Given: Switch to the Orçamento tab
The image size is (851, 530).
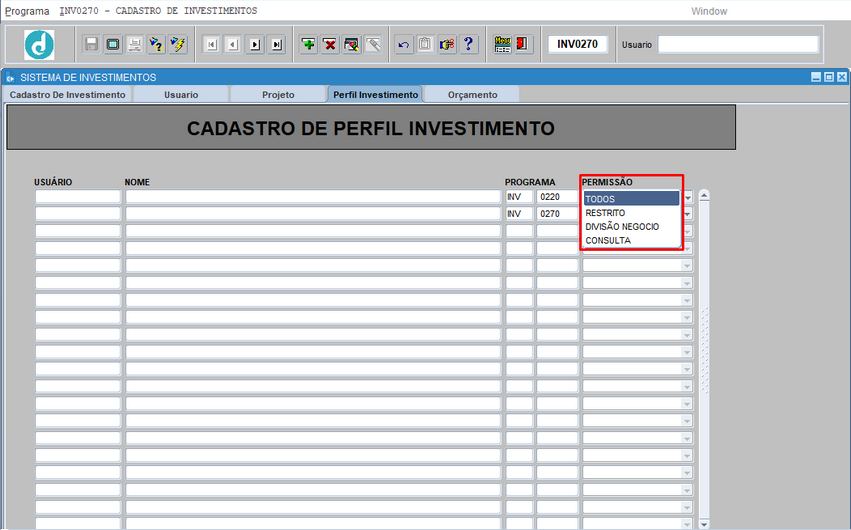Looking at the screenshot, I should click(x=472, y=94).
